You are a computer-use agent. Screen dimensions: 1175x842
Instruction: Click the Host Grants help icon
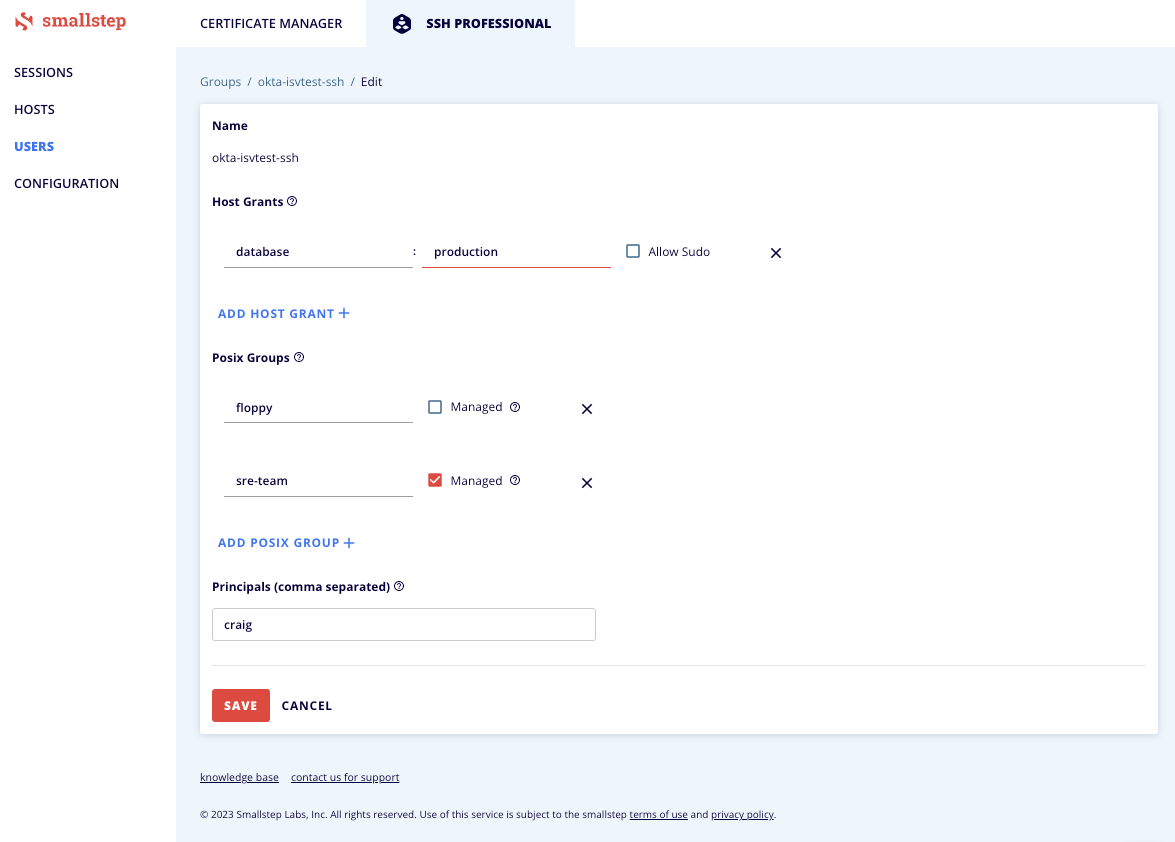click(292, 201)
